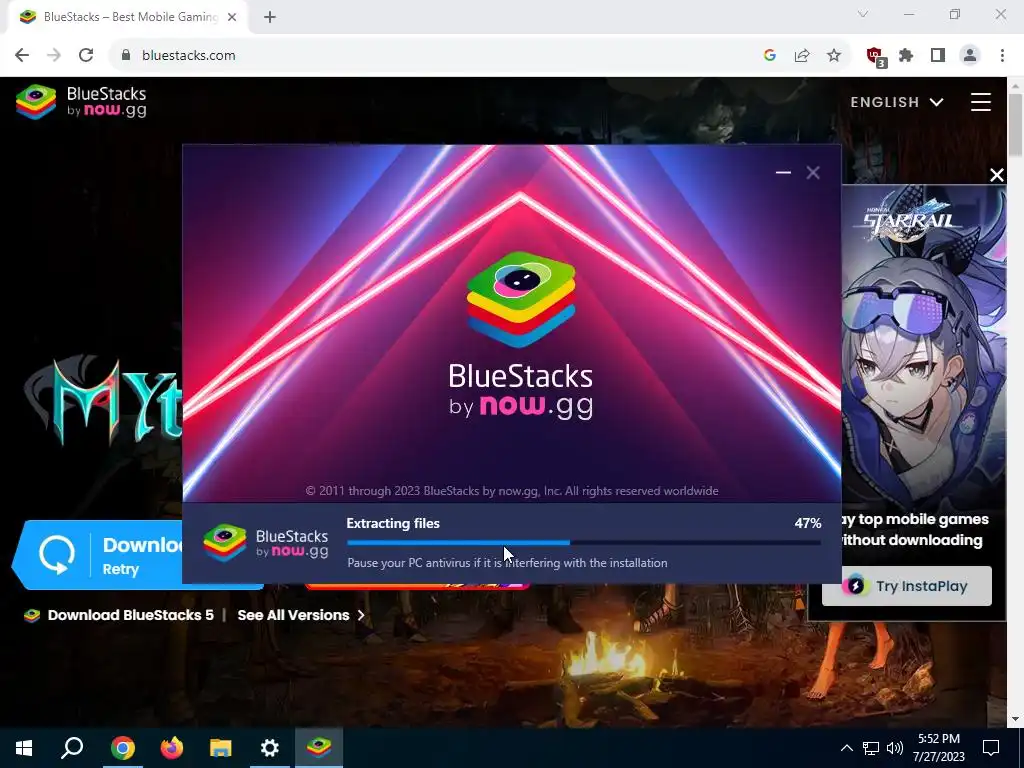Viewport: 1024px width, 768px height.
Task: Click the installer progress bar
Action: (584, 543)
